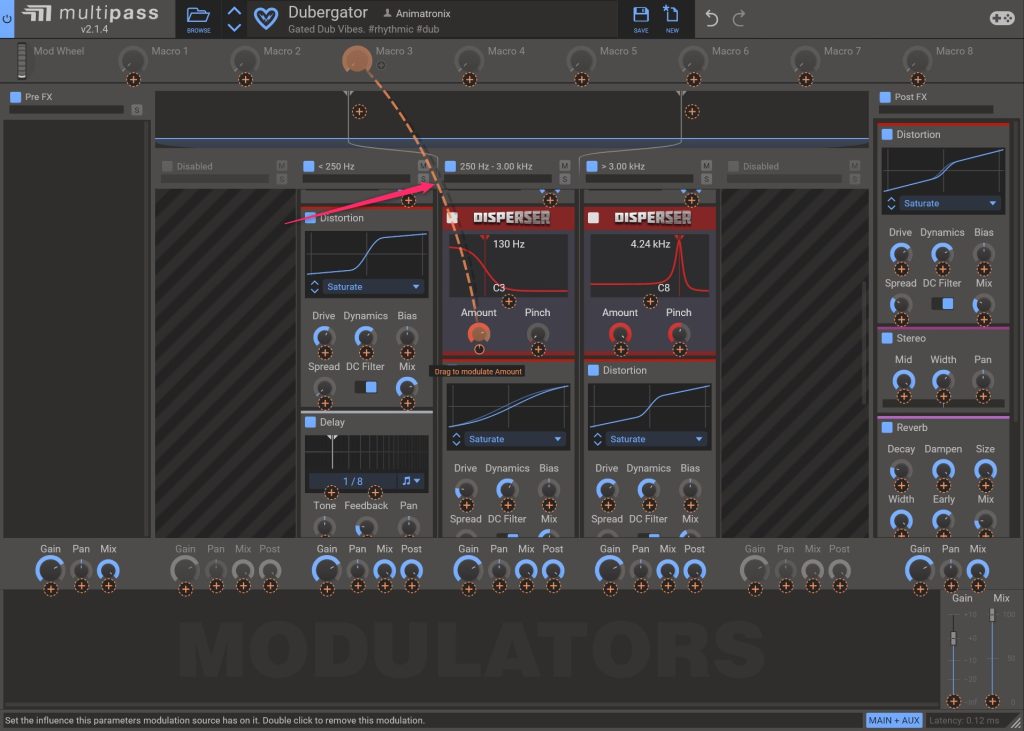Click the output Gain fader at bottom right
1024x731 pixels.
(x=954, y=638)
